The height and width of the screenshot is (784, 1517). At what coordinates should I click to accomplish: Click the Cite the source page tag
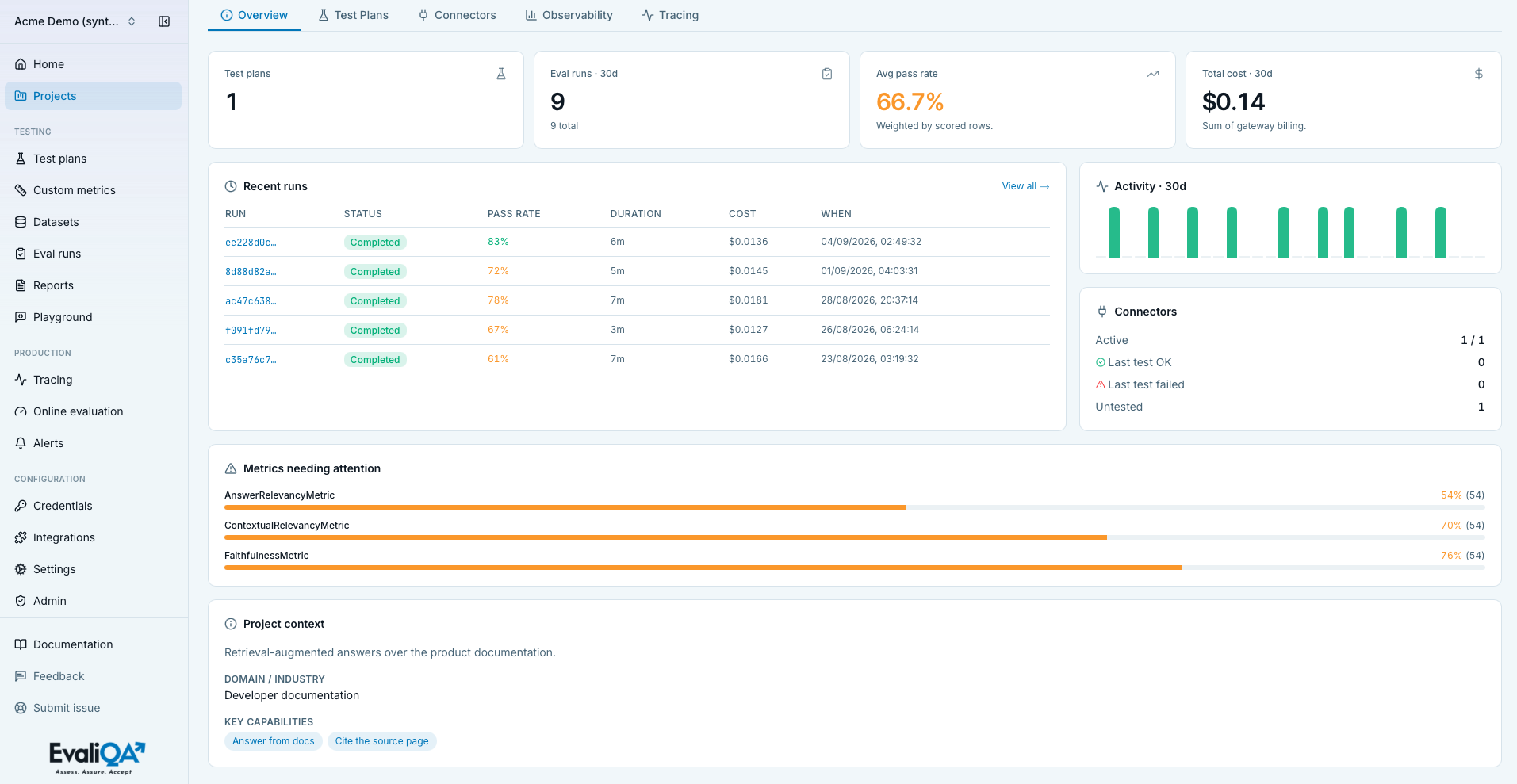pos(382,741)
